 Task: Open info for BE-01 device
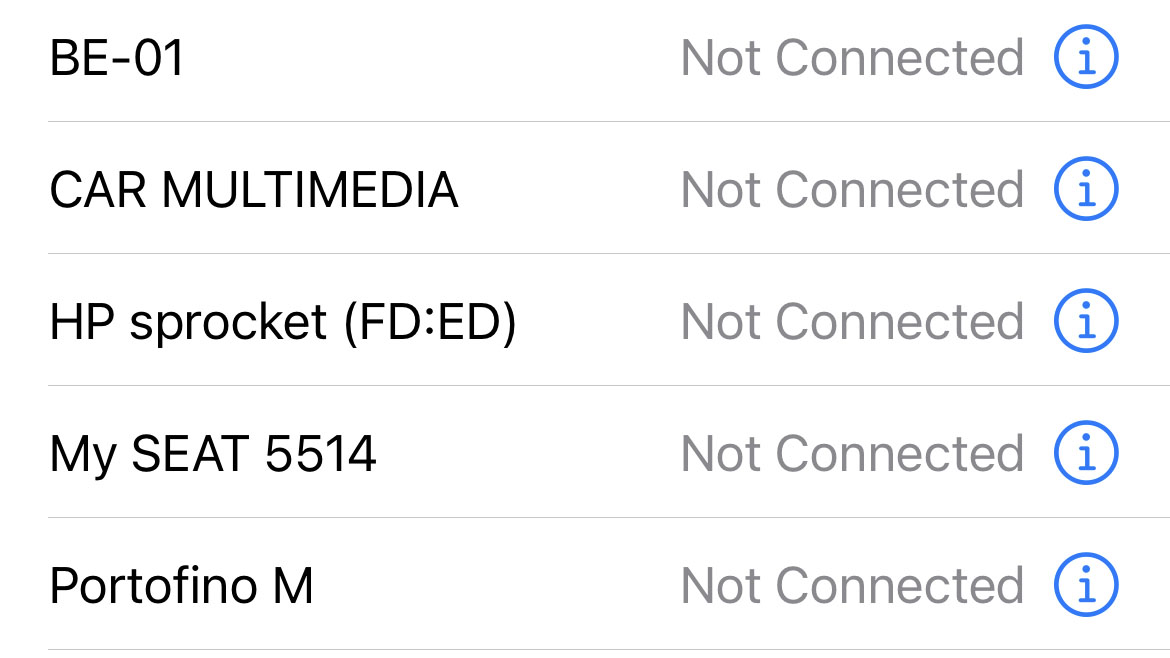(x=1086, y=58)
